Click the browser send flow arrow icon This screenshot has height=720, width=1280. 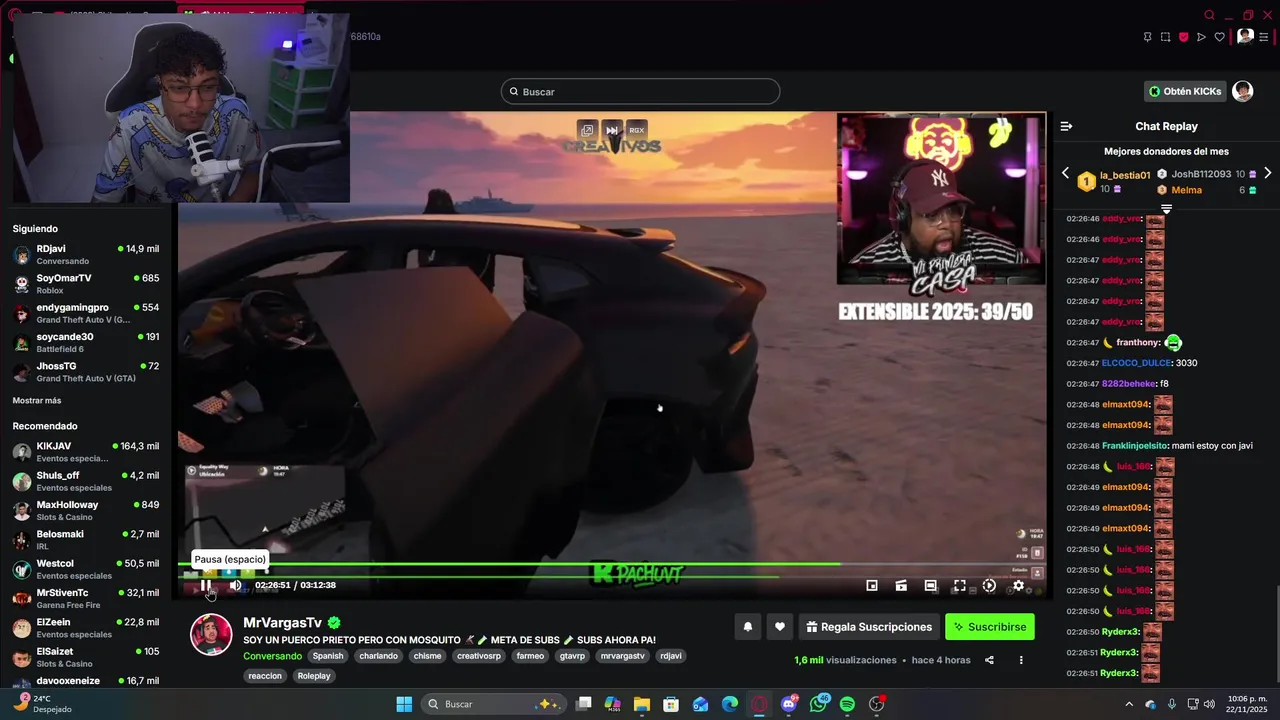[x=1201, y=37]
